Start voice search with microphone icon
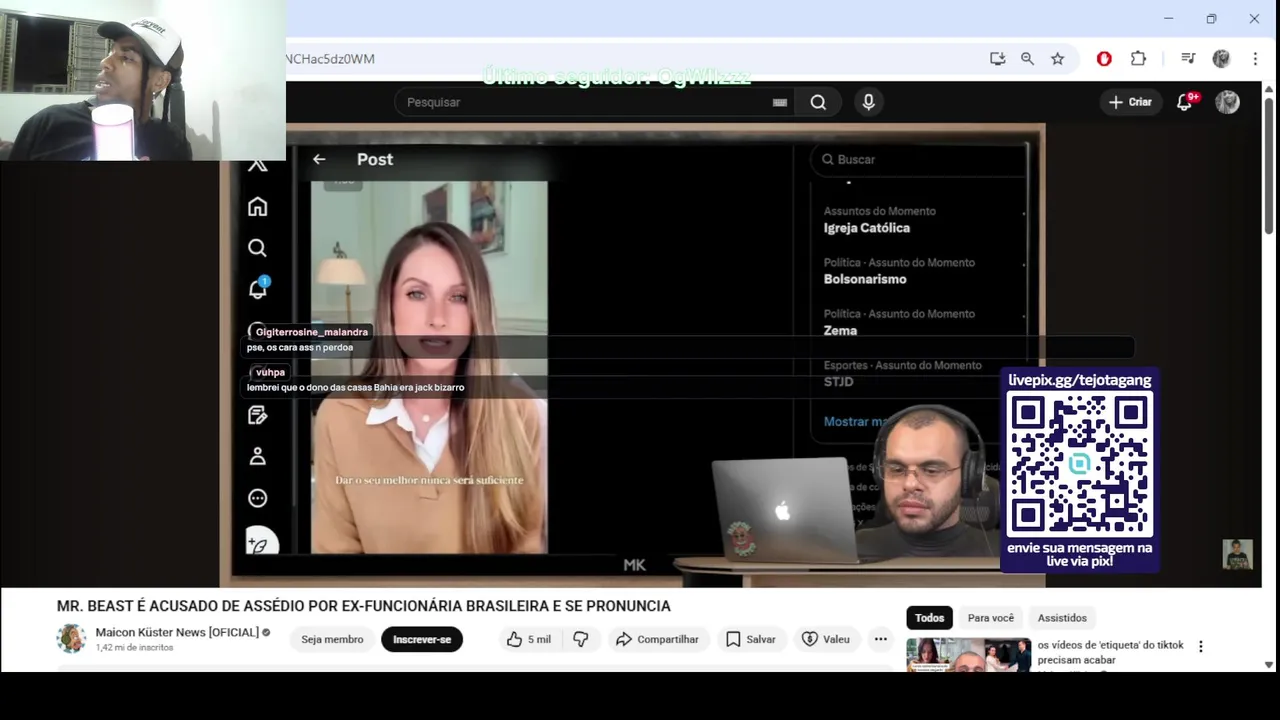This screenshot has height=720, width=1280. click(x=868, y=102)
